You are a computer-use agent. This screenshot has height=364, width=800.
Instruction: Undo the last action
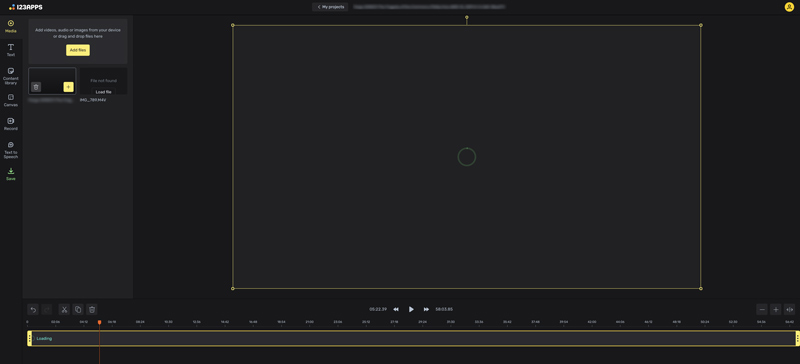click(33, 309)
